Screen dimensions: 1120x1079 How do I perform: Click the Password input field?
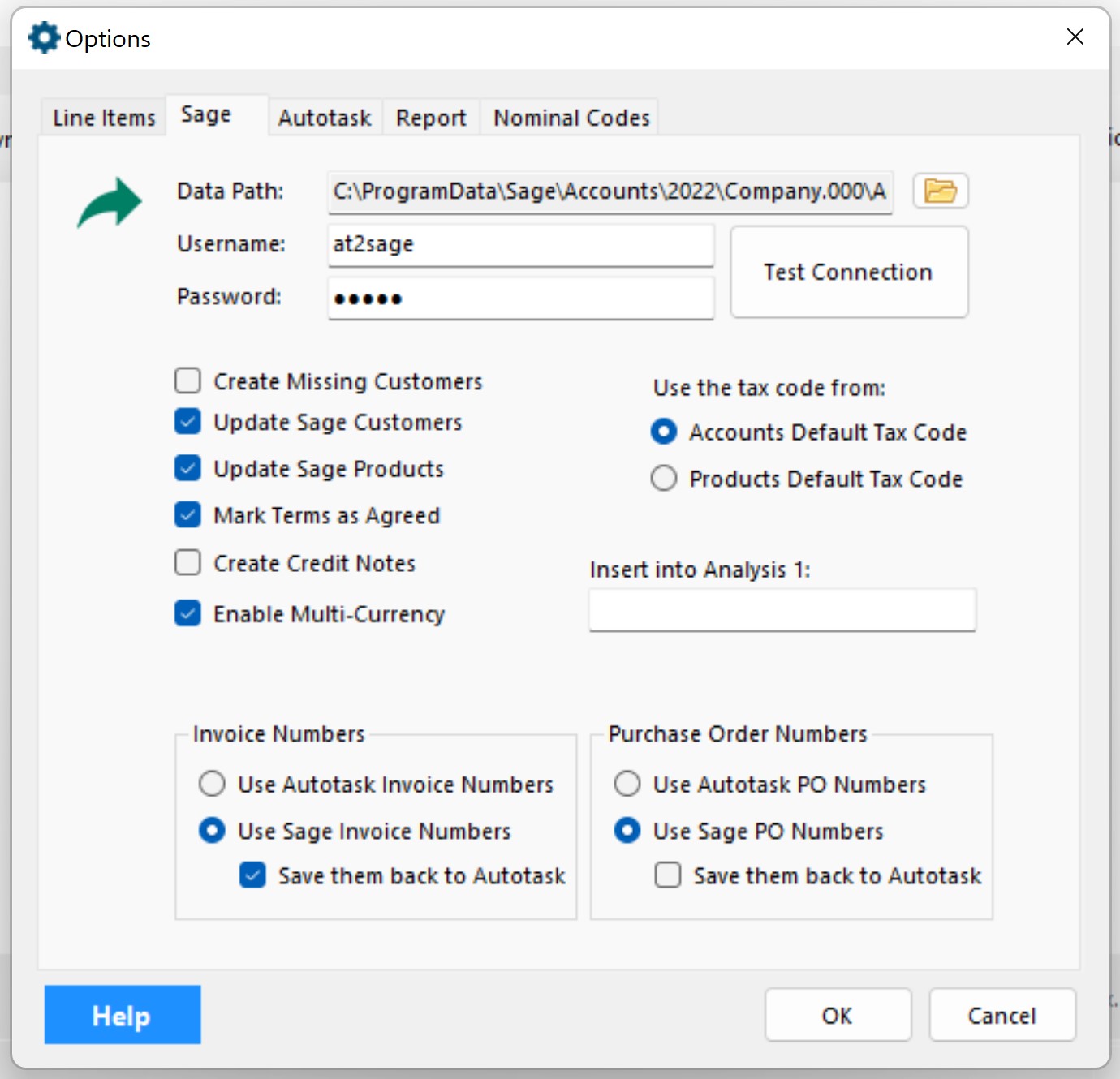[521, 298]
